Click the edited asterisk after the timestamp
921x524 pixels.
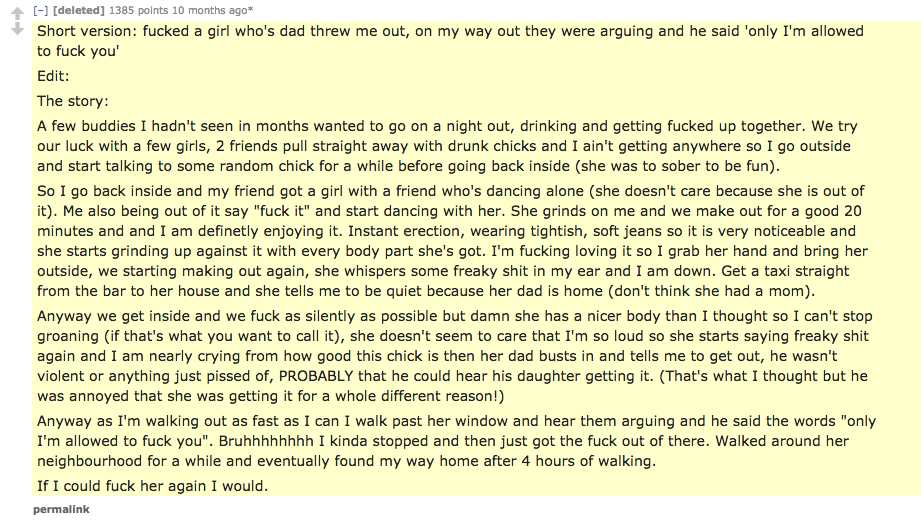(251, 9)
